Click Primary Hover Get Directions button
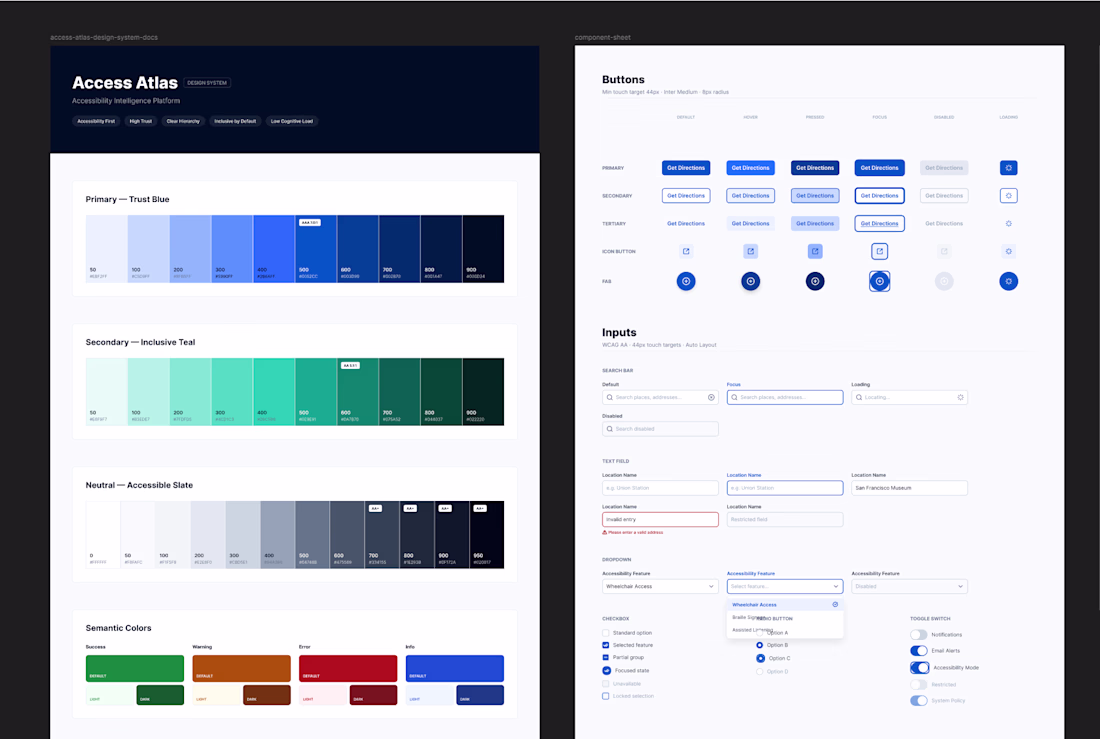Viewport: 1100px width, 739px height. [x=751, y=168]
